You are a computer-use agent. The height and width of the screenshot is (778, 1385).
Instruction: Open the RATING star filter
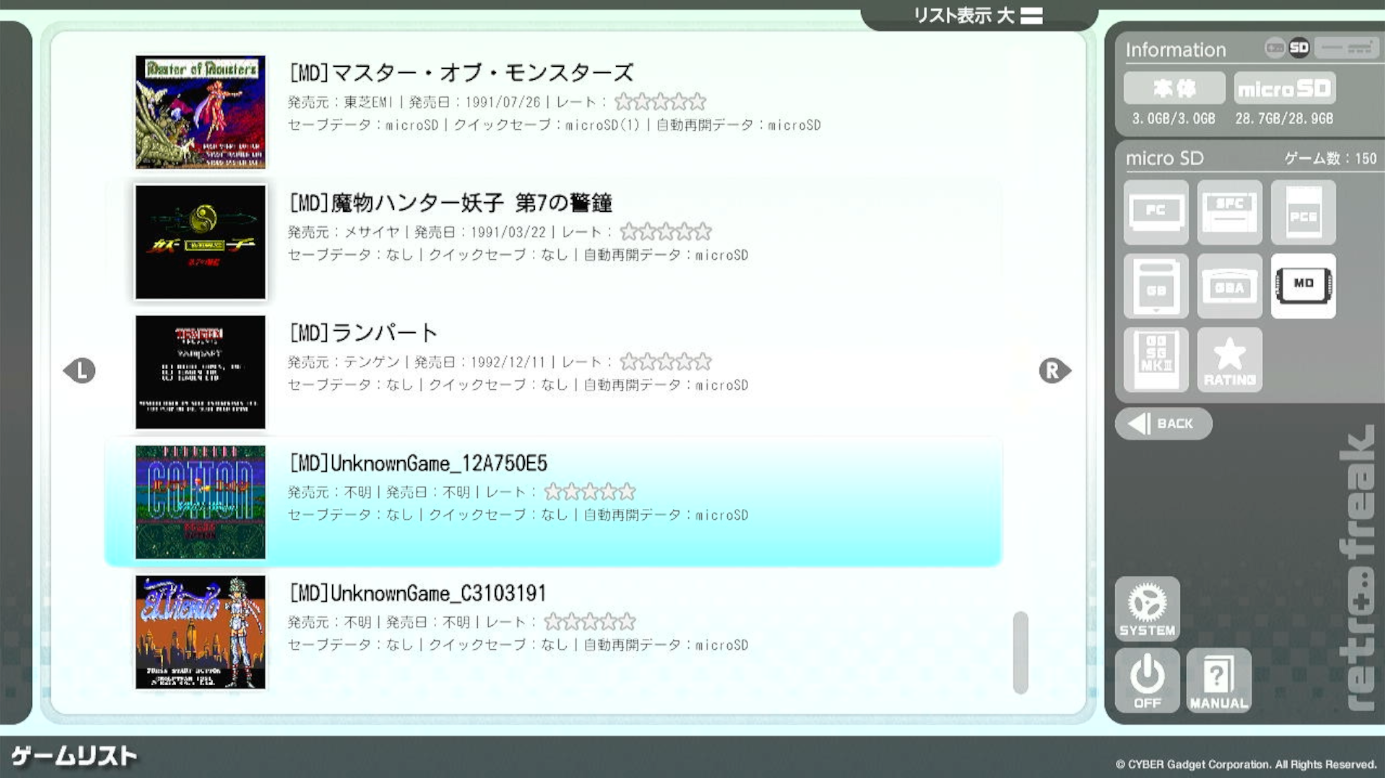click(x=1229, y=360)
